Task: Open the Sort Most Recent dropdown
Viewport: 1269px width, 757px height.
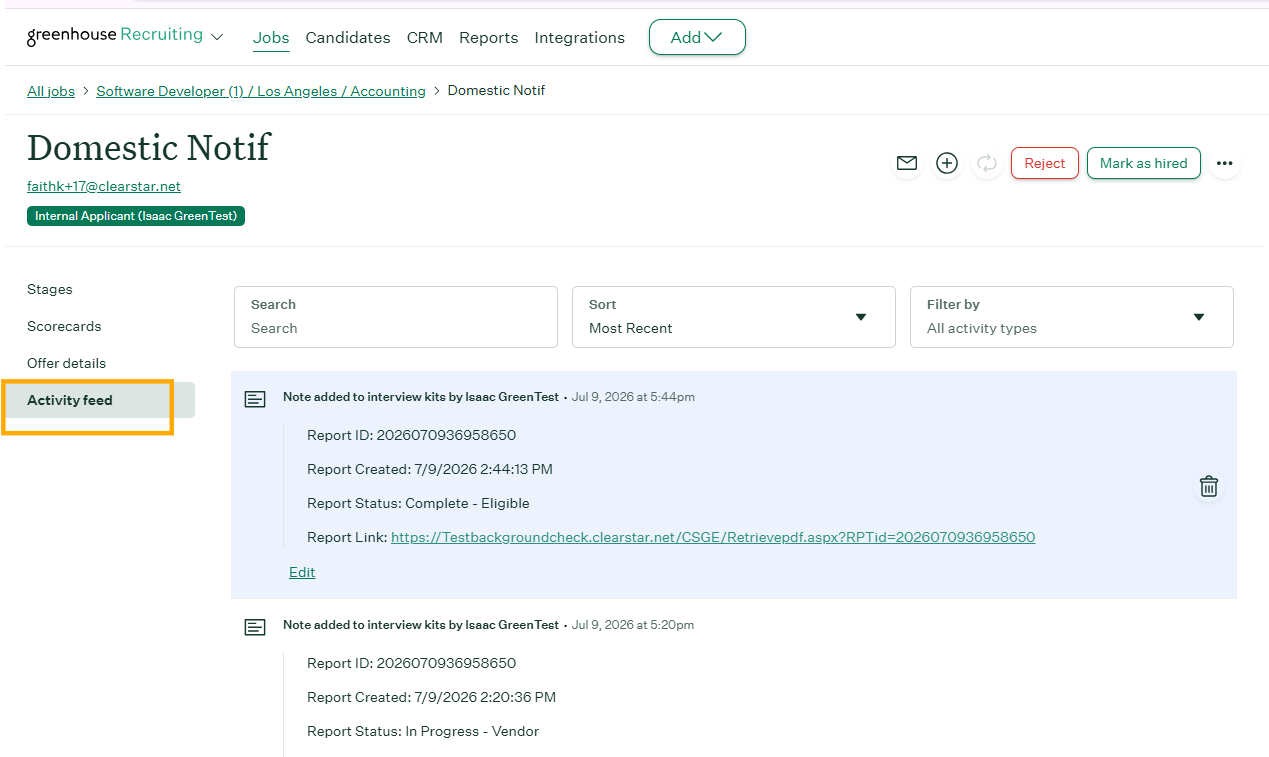Action: click(x=733, y=317)
